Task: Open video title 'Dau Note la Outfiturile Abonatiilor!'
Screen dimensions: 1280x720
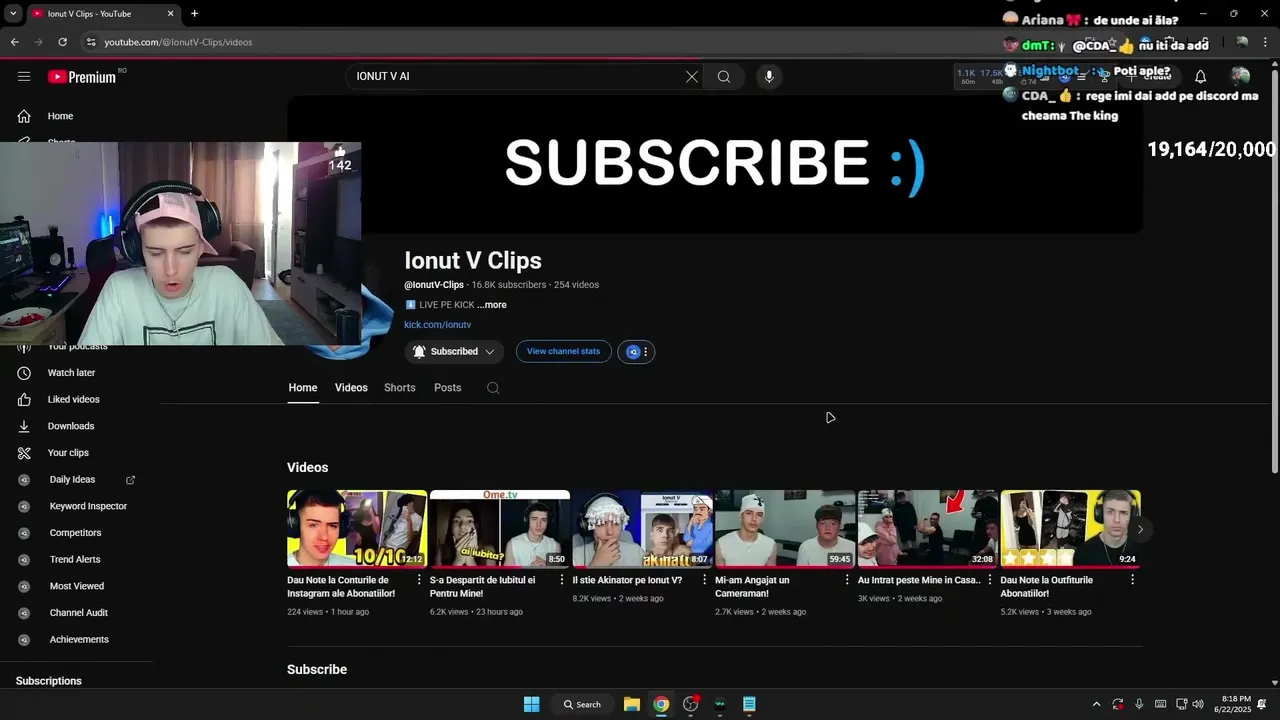Action: click(1047, 587)
